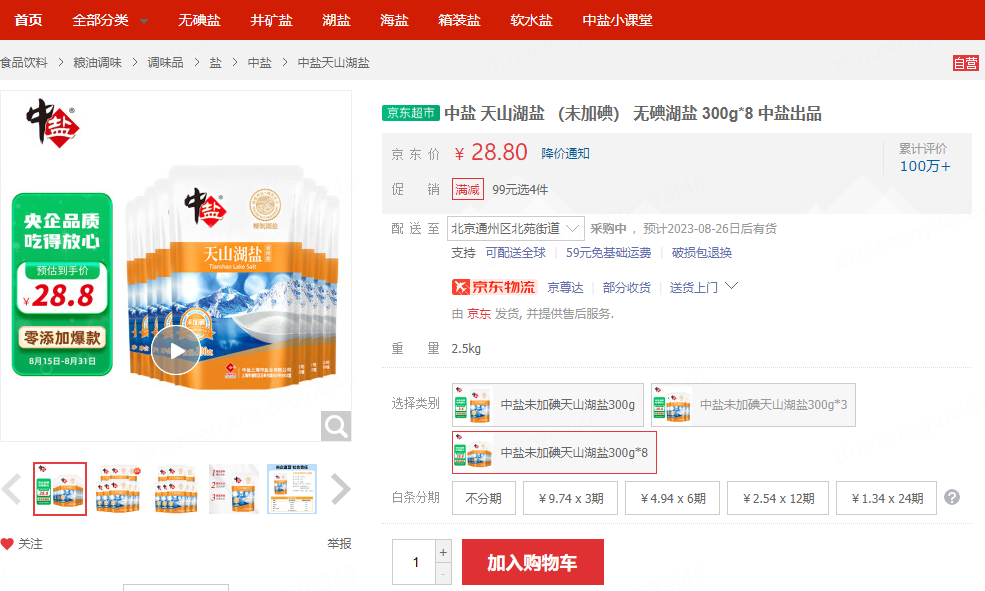
Task: Click the 59元免基础运费 link
Action: coord(608,252)
